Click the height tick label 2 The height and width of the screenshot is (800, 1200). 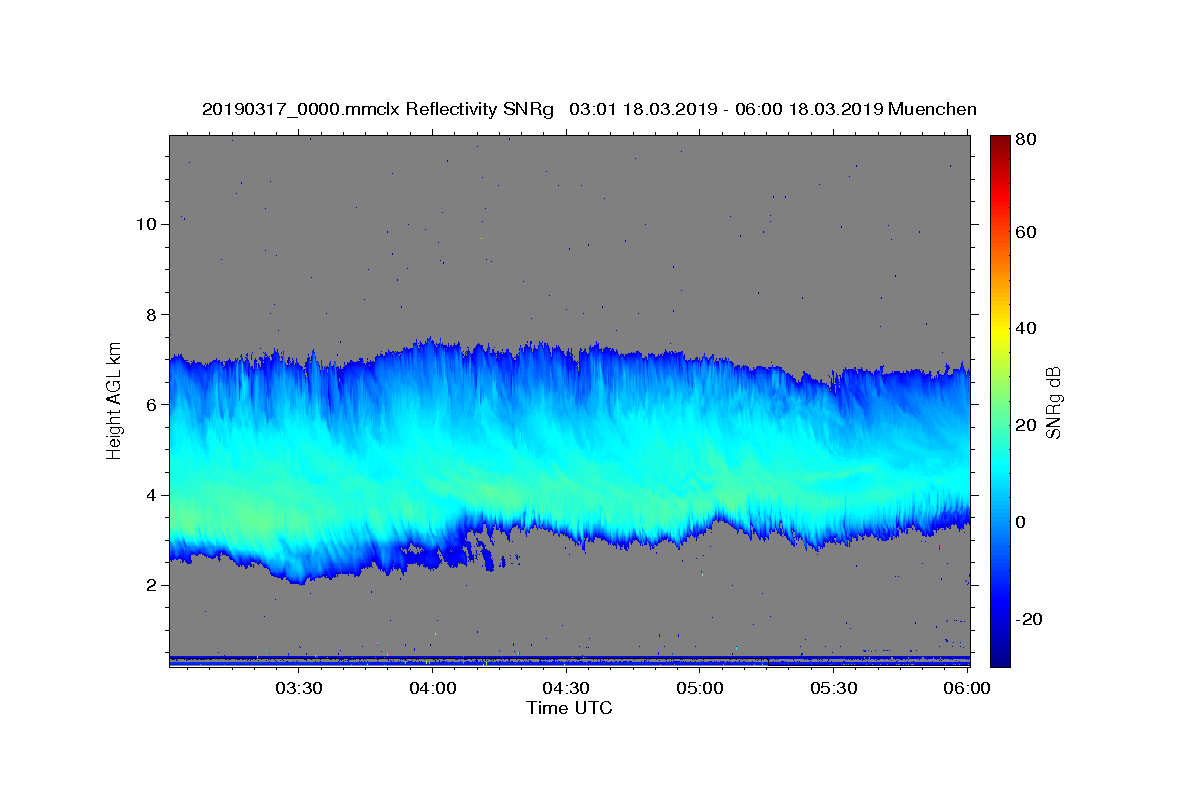pos(150,585)
